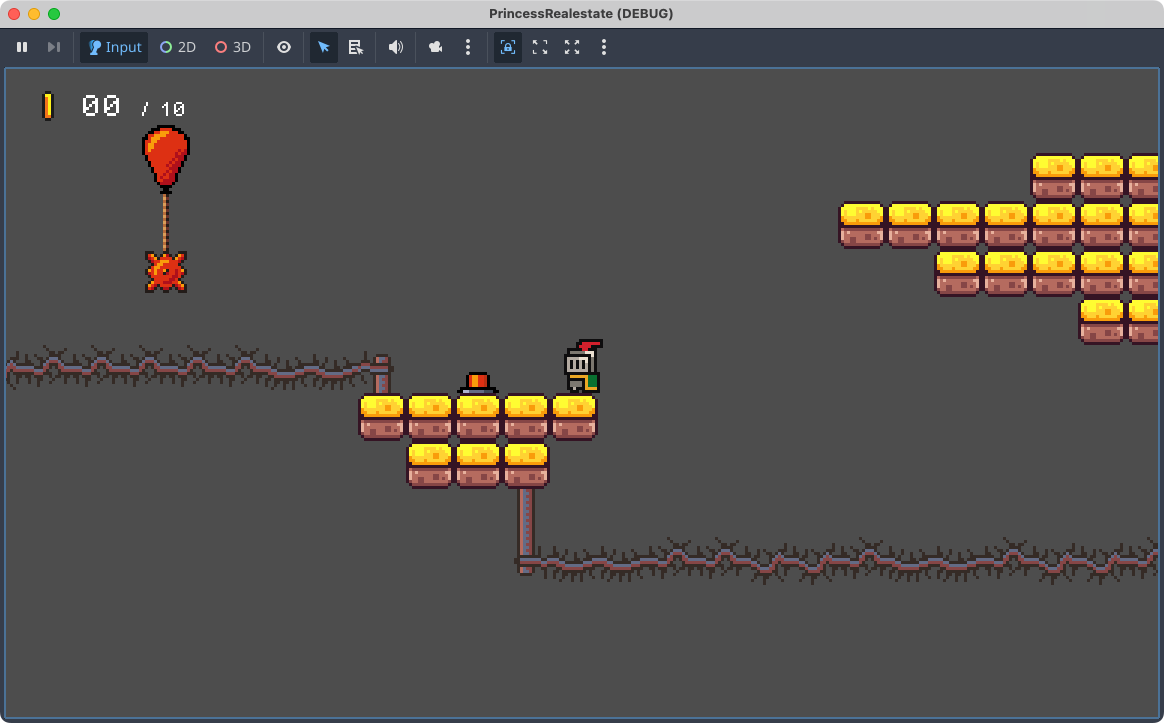Switch to Input selection mode
This screenshot has height=723, width=1164.
(x=114, y=47)
